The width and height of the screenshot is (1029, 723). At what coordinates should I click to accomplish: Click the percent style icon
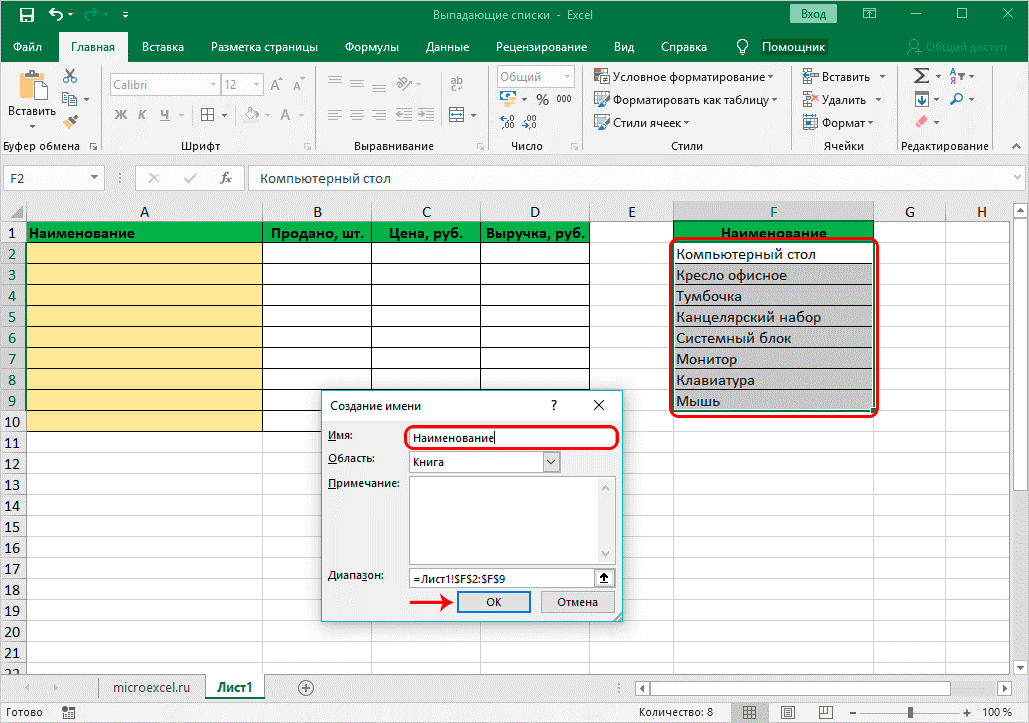click(541, 99)
